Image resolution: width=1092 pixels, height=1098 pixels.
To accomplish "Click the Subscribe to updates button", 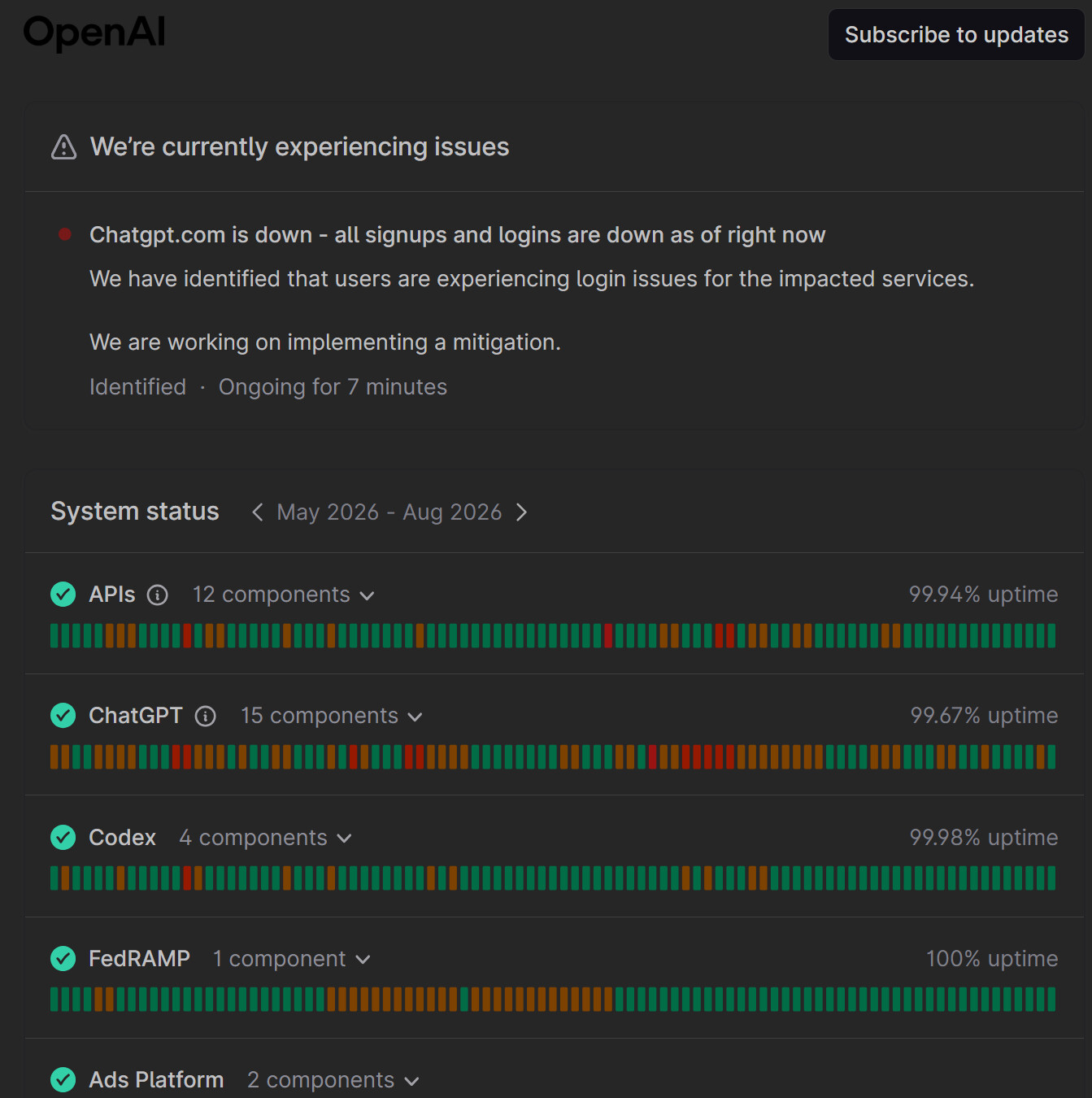I will pyautogui.click(x=956, y=35).
